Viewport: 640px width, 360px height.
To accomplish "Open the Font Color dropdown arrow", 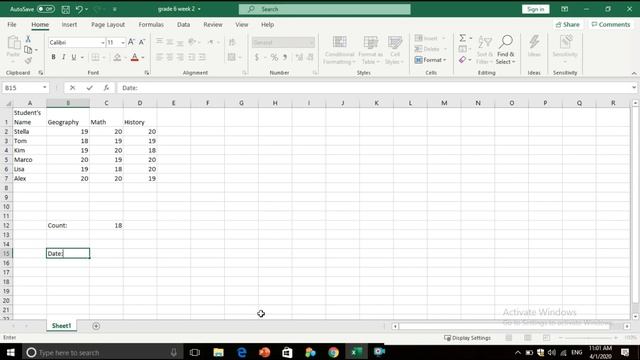I will coord(143,58).
